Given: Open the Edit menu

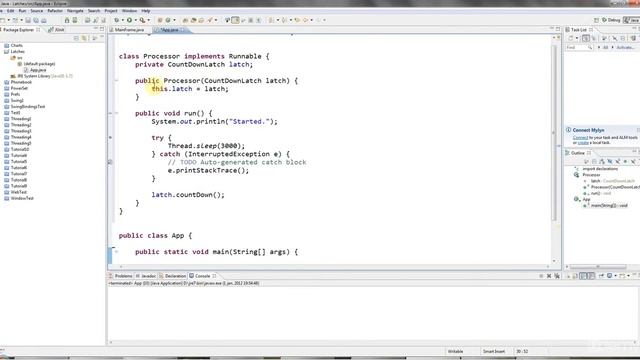Looking at the screenshot, I should tap(11, 11).
